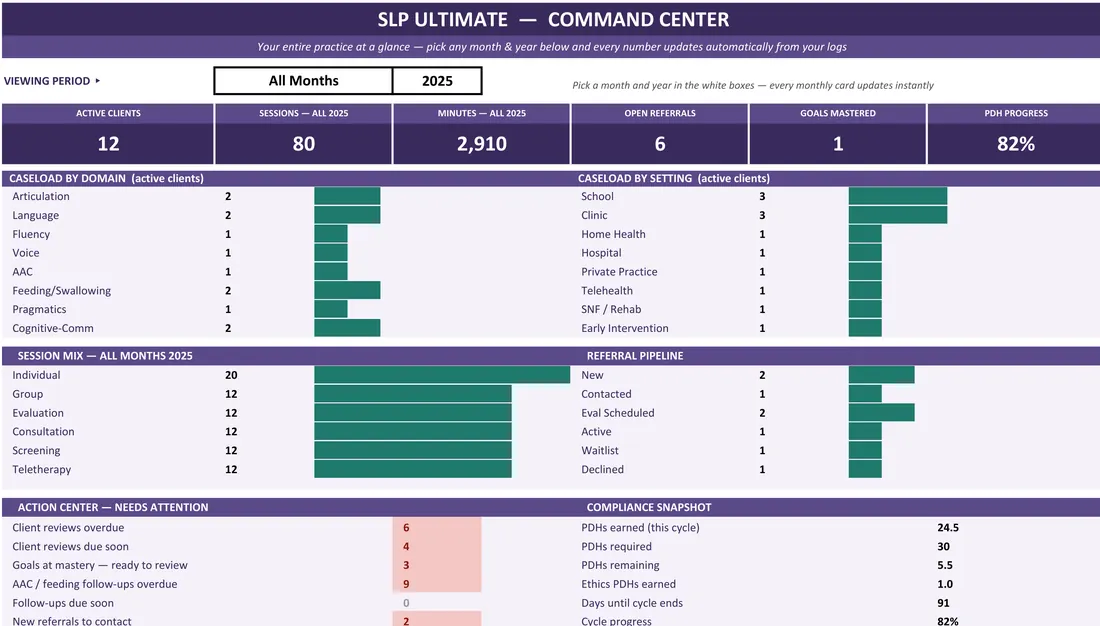The width and height of the screenshot is (1100, 626).
Task: Select the Feeding/Swallowing domain row label
Action: (62, 291)
